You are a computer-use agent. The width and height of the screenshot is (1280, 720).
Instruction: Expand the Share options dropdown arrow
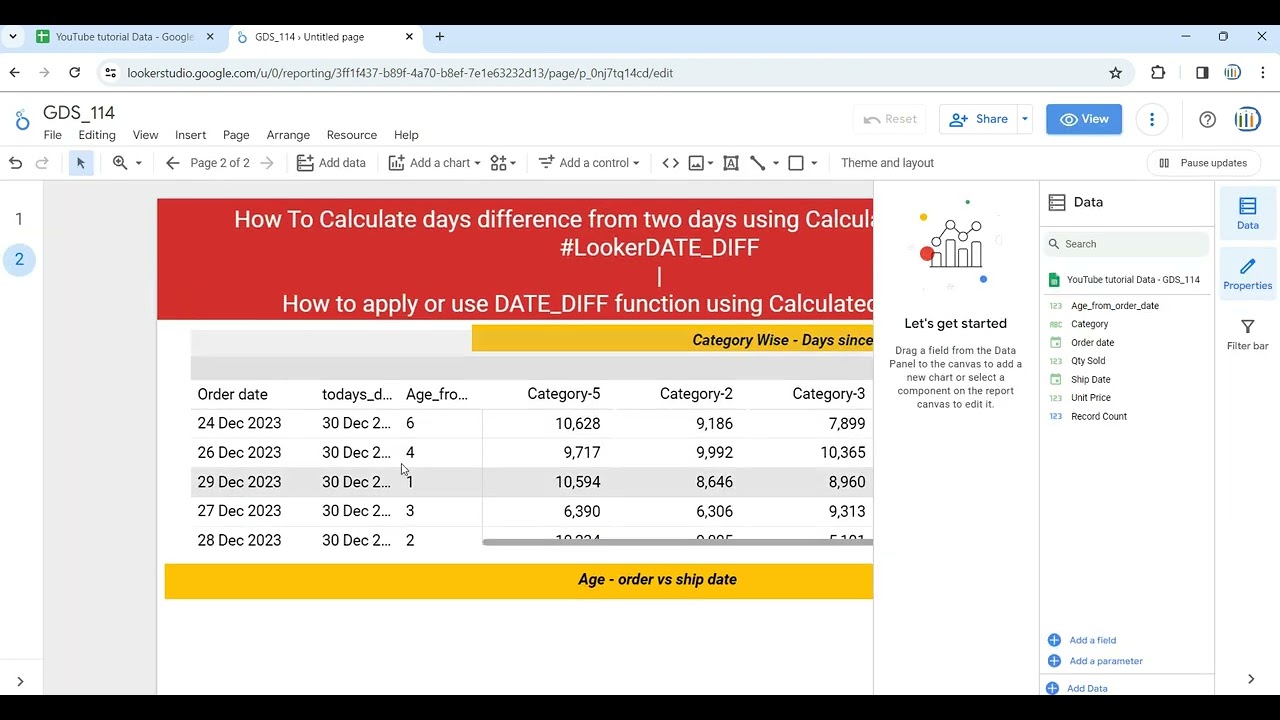tap(1024, 119)
